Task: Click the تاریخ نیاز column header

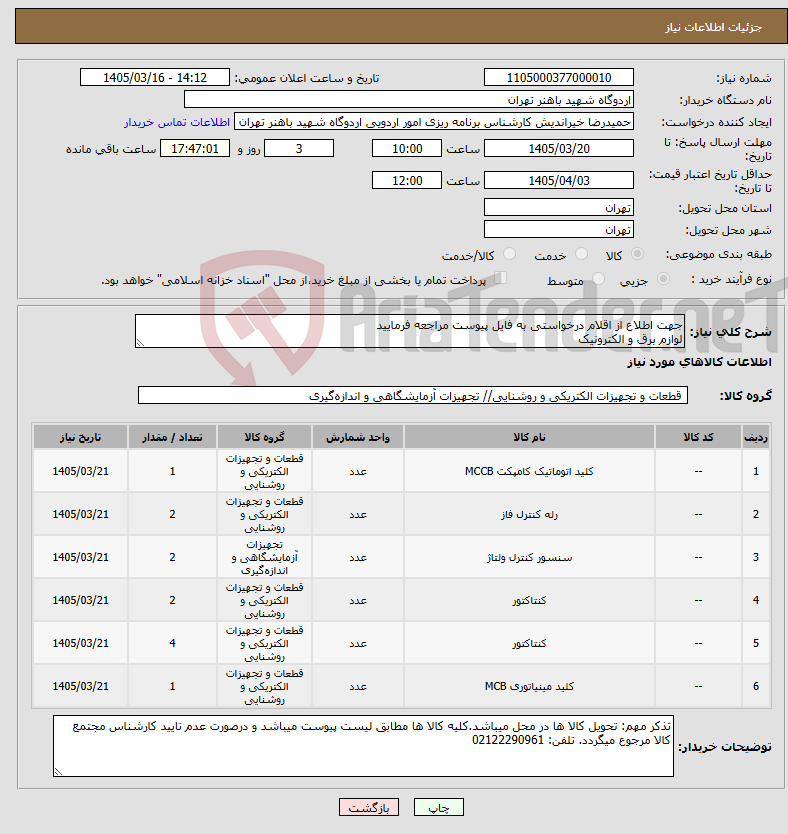Action: point(80,437)
